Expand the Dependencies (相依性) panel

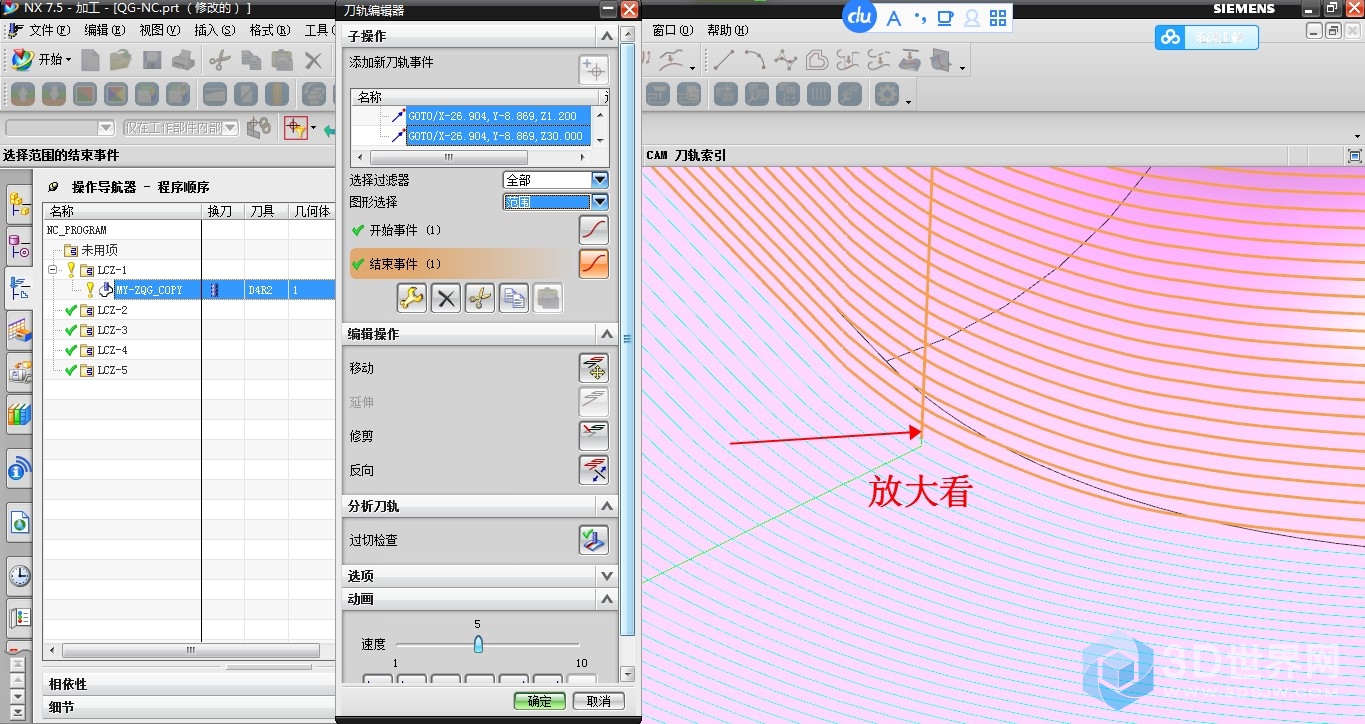(190, 684)
